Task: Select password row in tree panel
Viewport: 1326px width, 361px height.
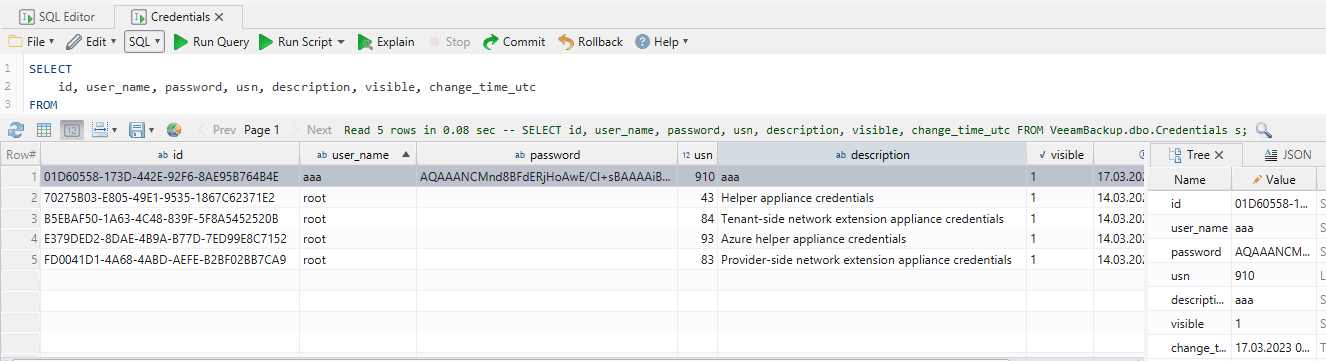Action: pyautogui.click(x=1238, y=252)
